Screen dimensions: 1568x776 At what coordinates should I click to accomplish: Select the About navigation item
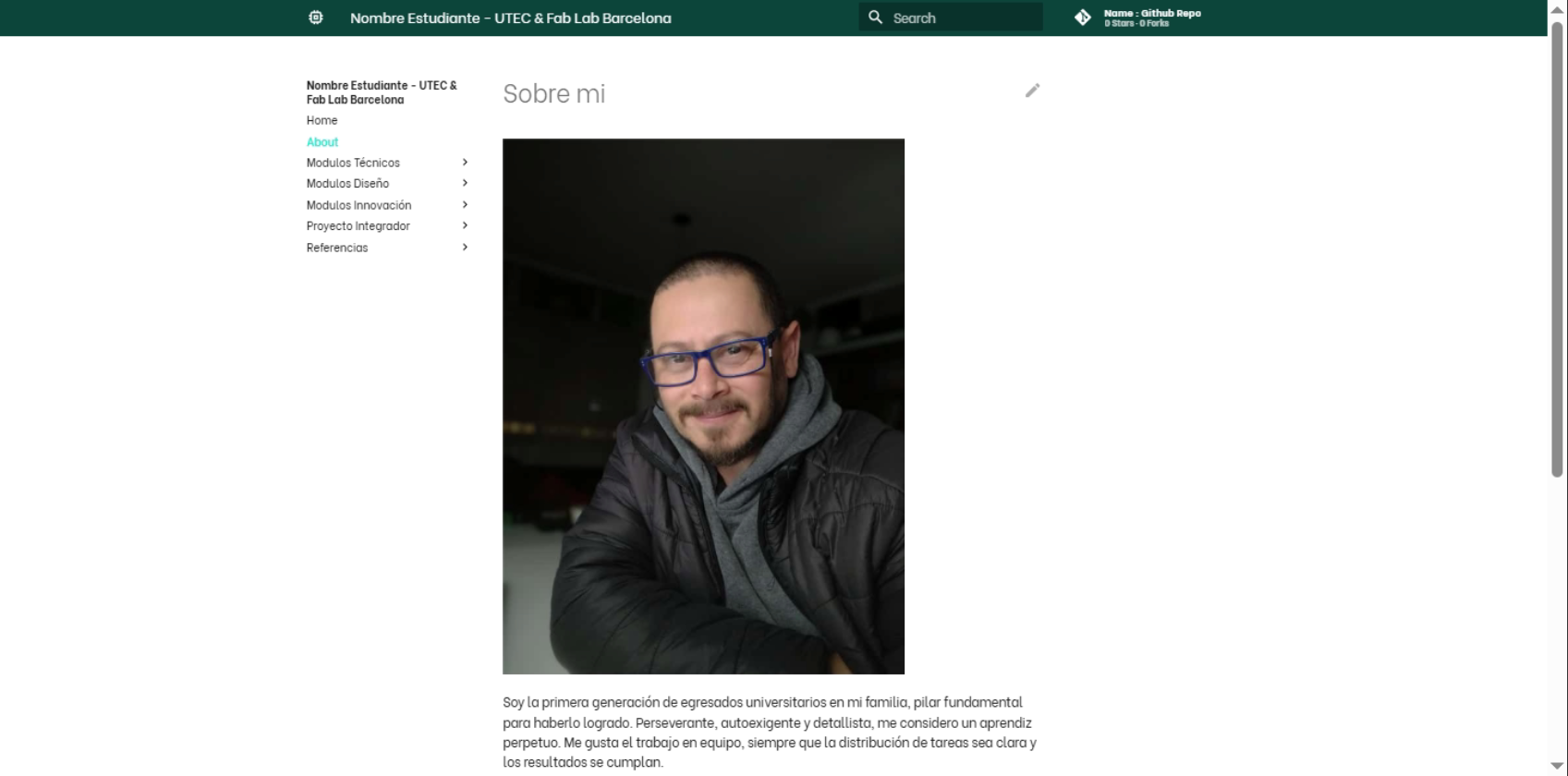322,142
